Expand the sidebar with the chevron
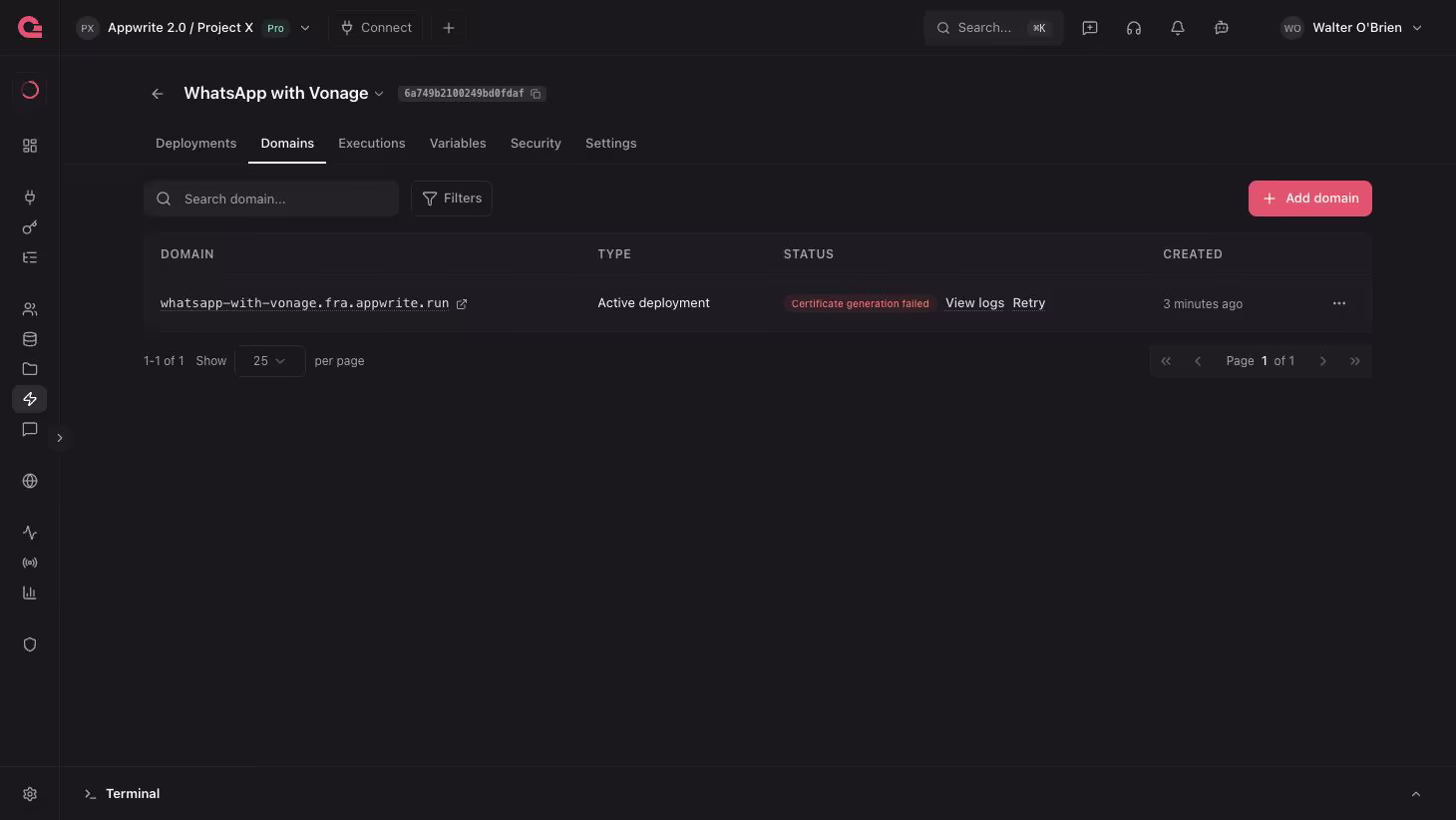The image size is (1456, 820). point(60,438)
